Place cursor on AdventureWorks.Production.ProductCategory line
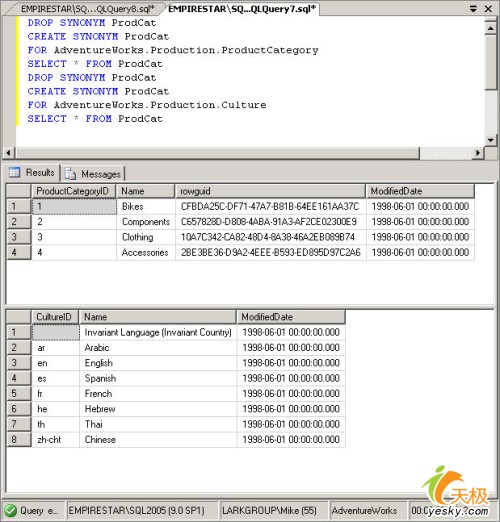This screenshot has height=522, width=500. pos(173,50)
